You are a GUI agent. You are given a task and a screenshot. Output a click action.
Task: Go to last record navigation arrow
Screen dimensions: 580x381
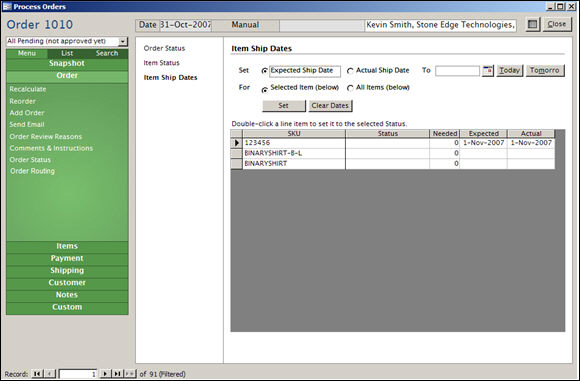click(x=117, y=374)
